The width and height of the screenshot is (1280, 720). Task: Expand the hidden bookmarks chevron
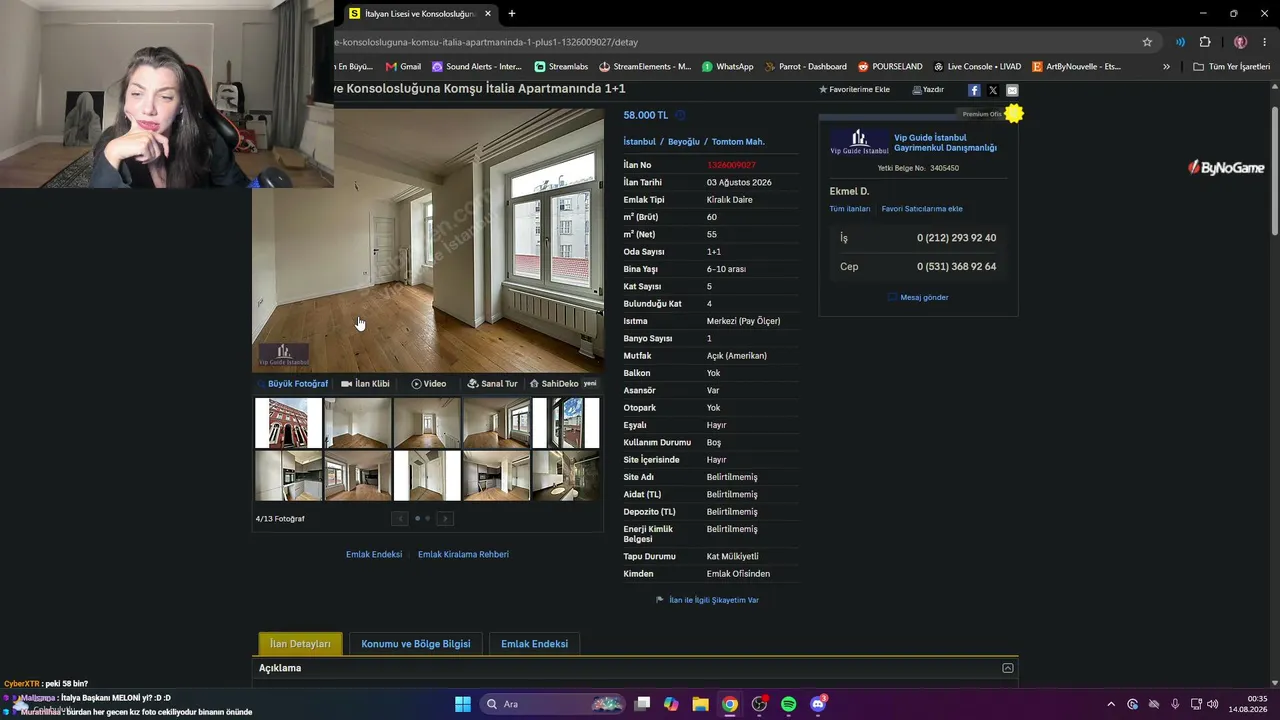pos(1166,67)
